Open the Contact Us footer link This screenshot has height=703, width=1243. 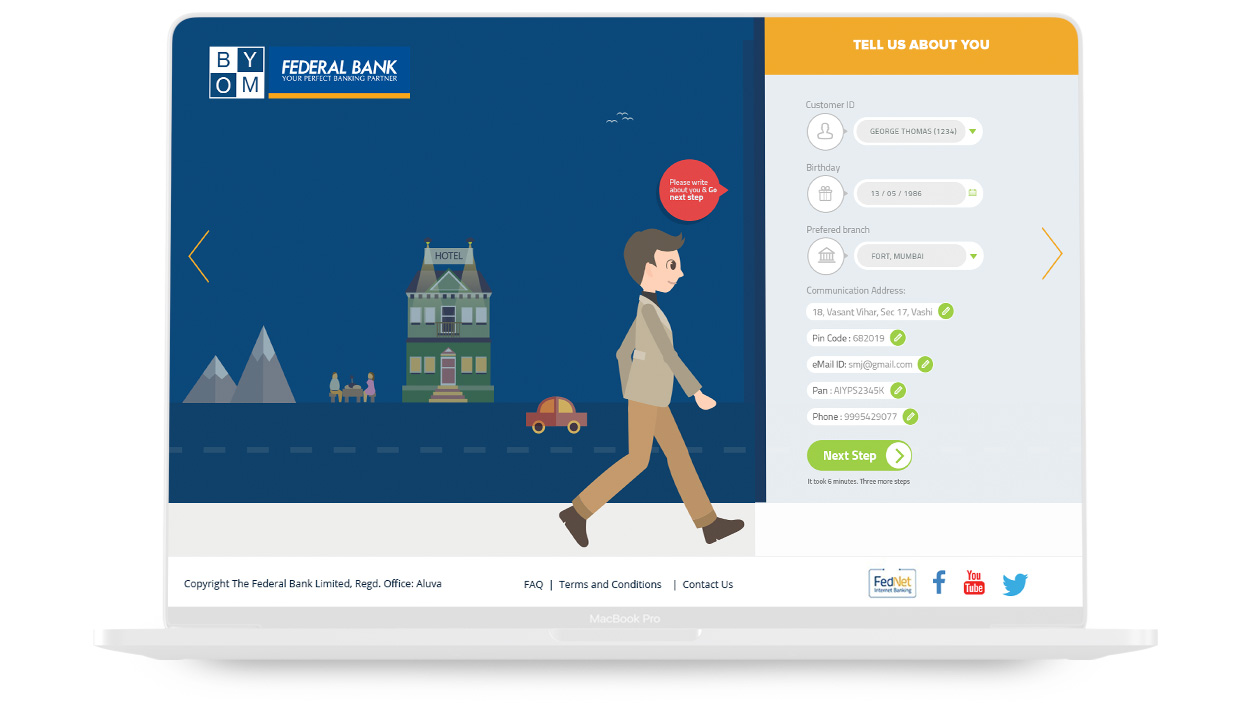click(x=707, y=585)
